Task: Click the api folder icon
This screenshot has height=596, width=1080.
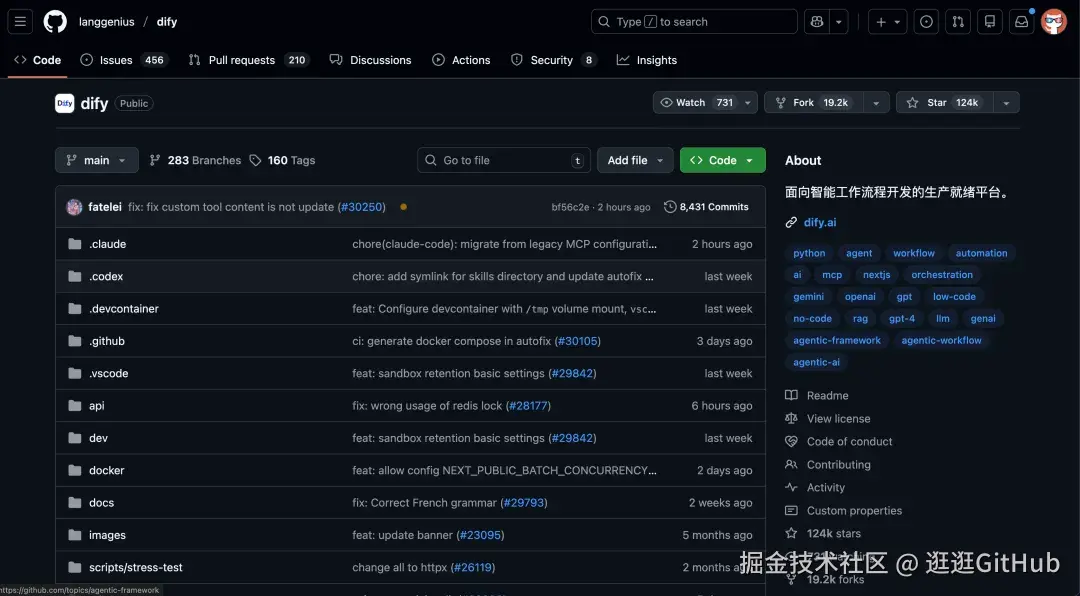Action: [x=74, y=406]
